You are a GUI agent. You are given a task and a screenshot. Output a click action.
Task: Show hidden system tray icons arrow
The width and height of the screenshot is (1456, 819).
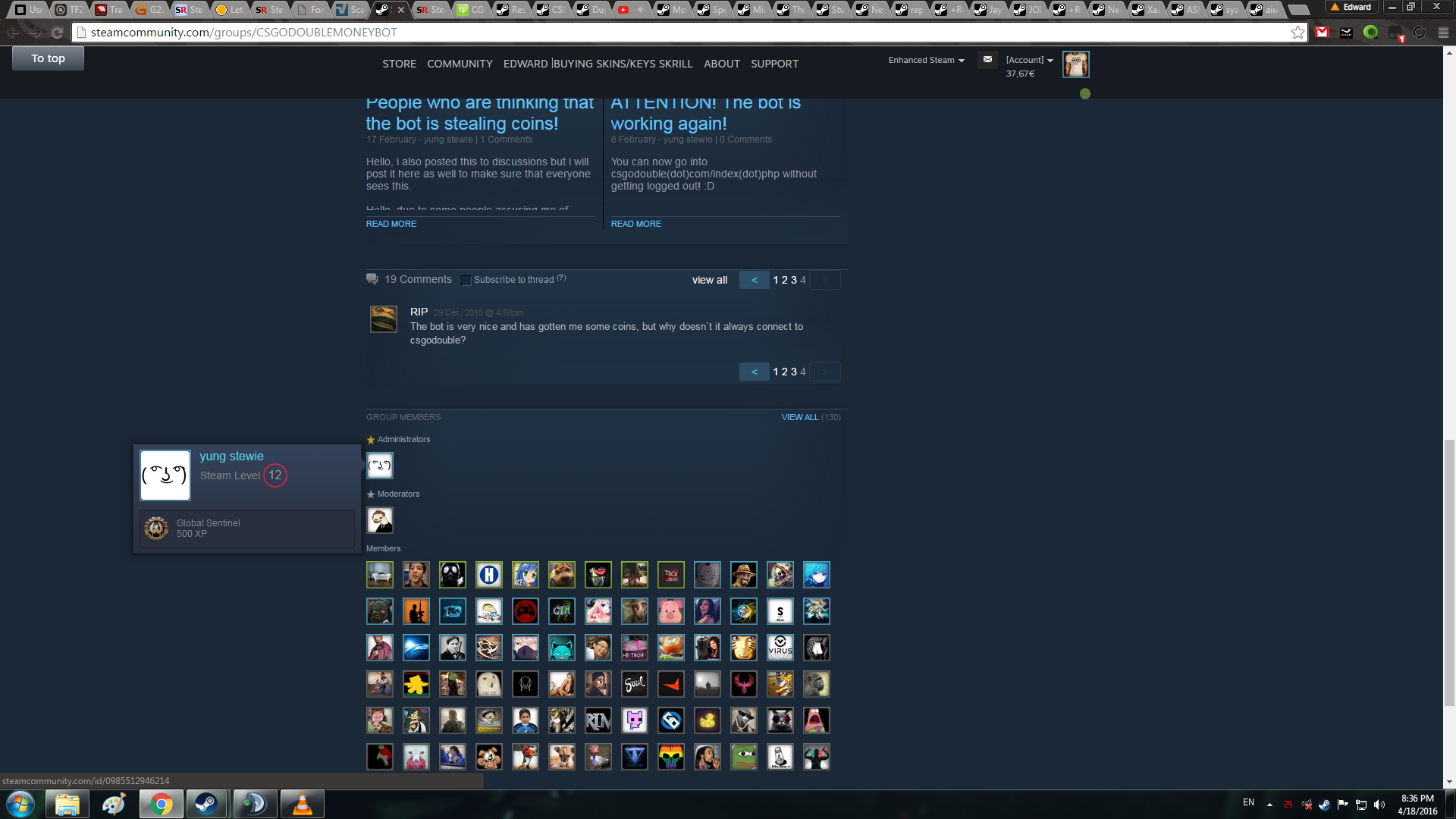tap(1269, 805)
